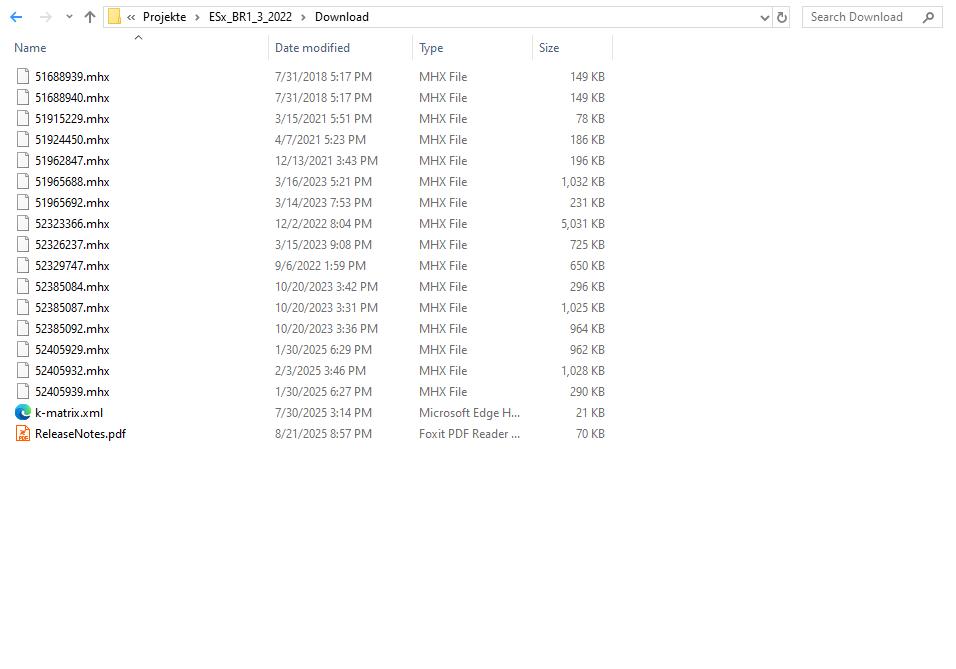The height and width of the screenshot is (669, 956).
Task: Toggle Name column sort direction
Action: 30,47
